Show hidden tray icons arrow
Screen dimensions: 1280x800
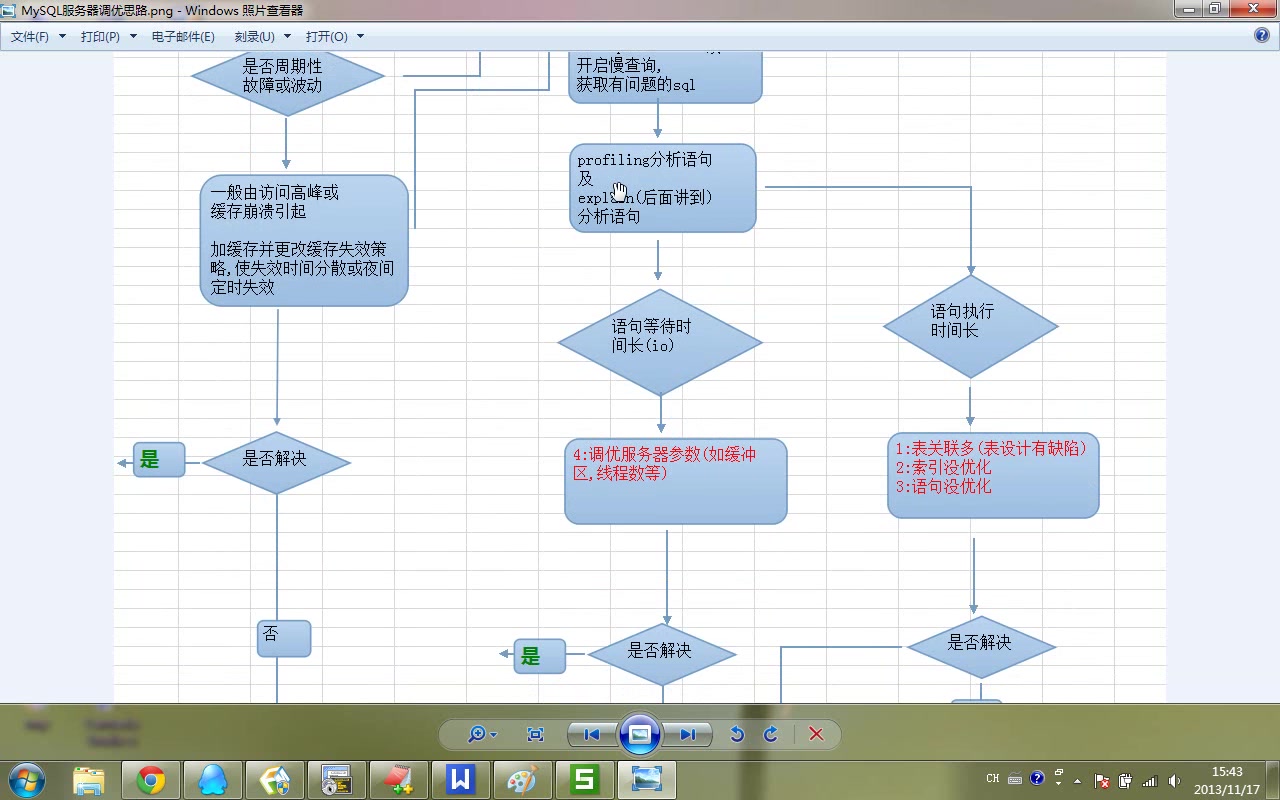pos(1077,781)
